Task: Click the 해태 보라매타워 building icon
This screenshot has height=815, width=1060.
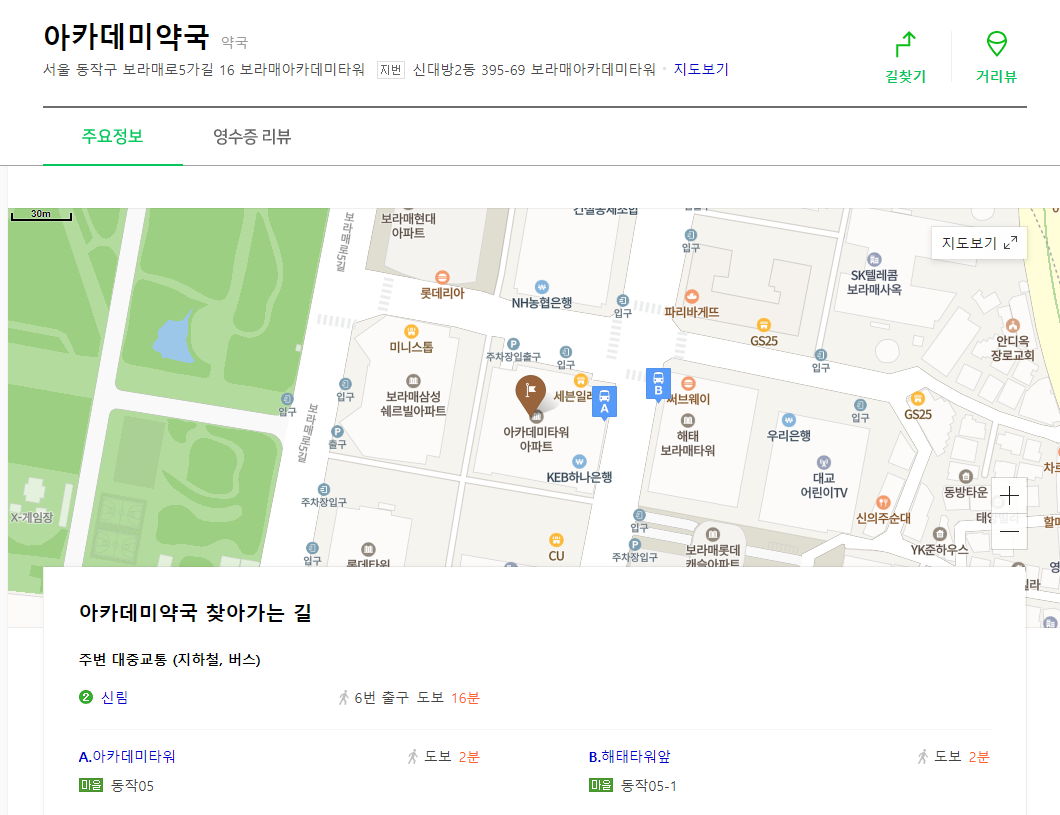Action: pos(688,420)
